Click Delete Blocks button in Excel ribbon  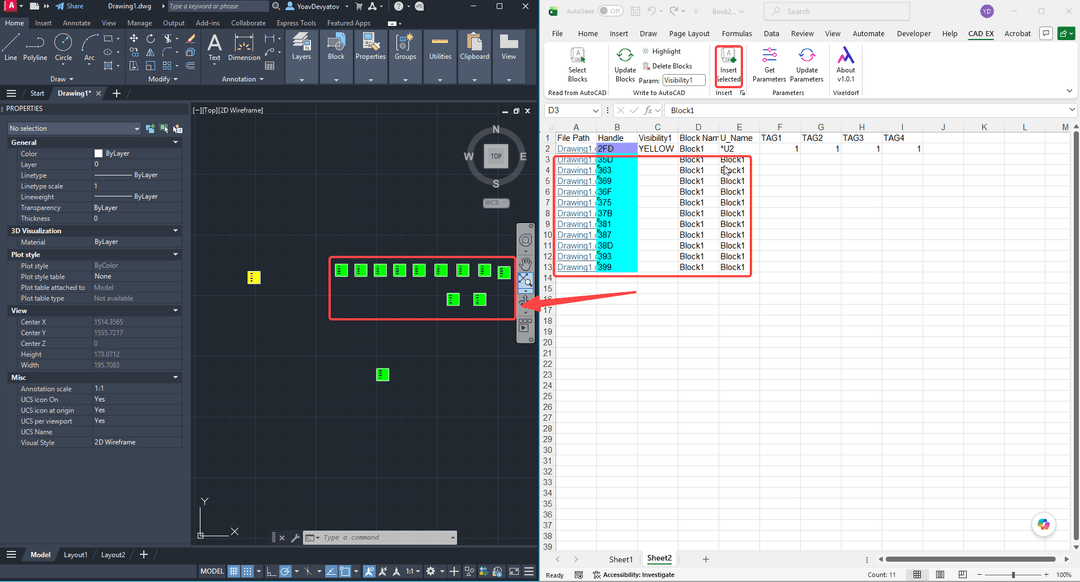pos(667,66)
